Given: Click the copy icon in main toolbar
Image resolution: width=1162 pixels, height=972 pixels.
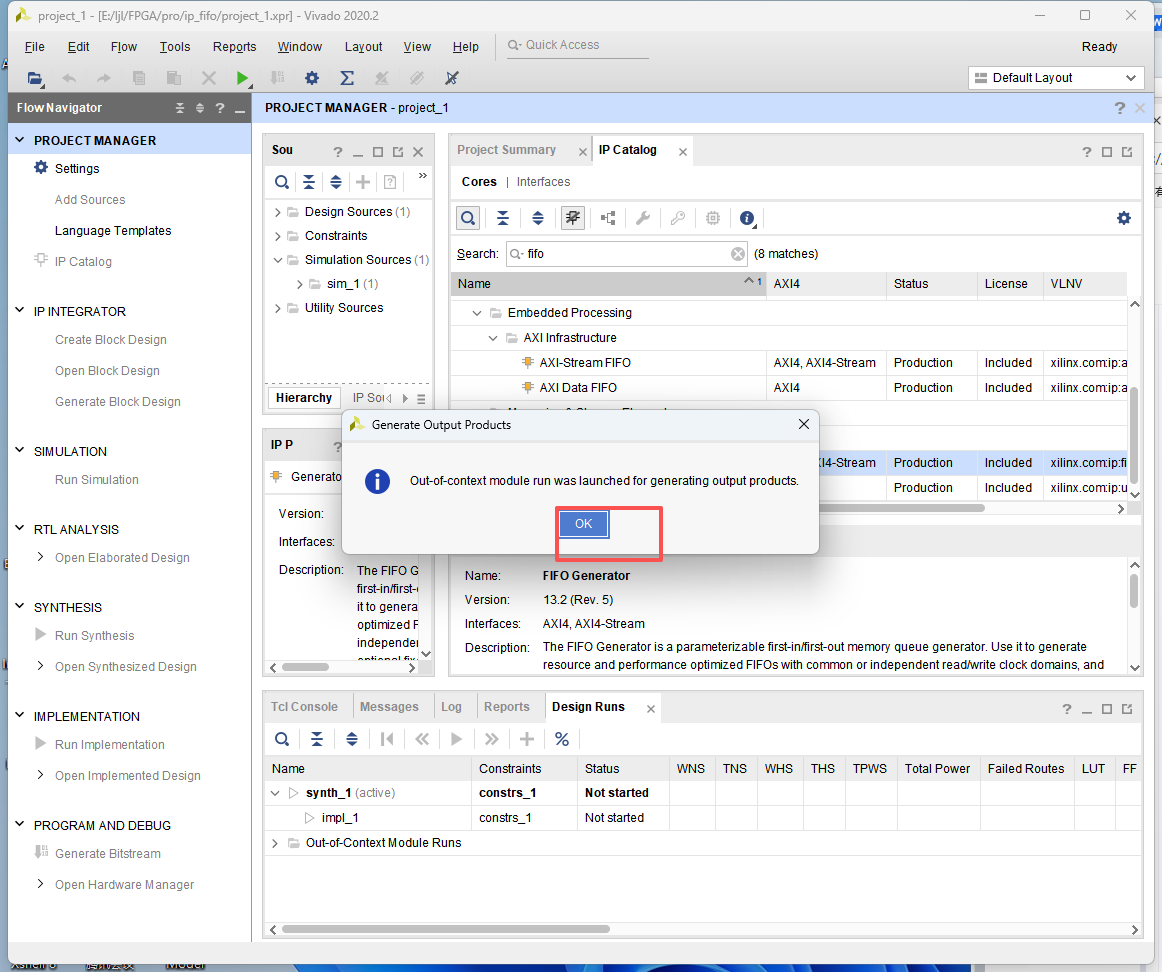Looking at the screenshot, I should [x=139, y=78].
